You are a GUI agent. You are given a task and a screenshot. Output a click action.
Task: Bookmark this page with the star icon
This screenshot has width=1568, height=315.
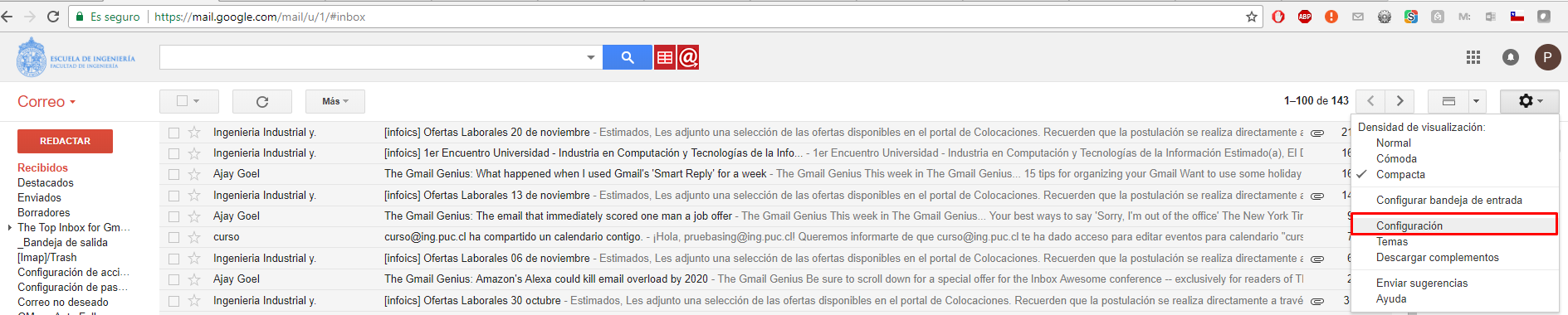click(1252, 17)
